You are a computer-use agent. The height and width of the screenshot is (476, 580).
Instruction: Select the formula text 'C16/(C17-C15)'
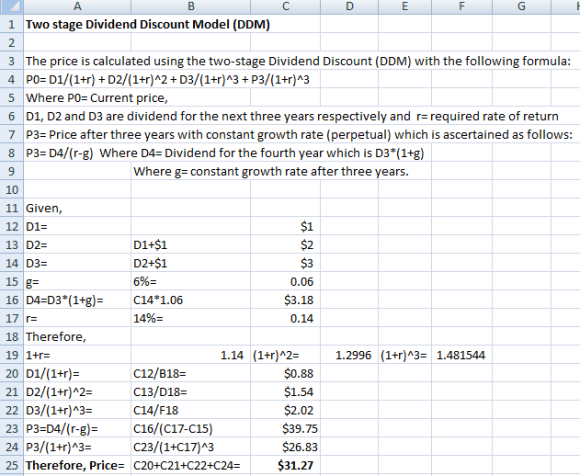tap(173, 429)
